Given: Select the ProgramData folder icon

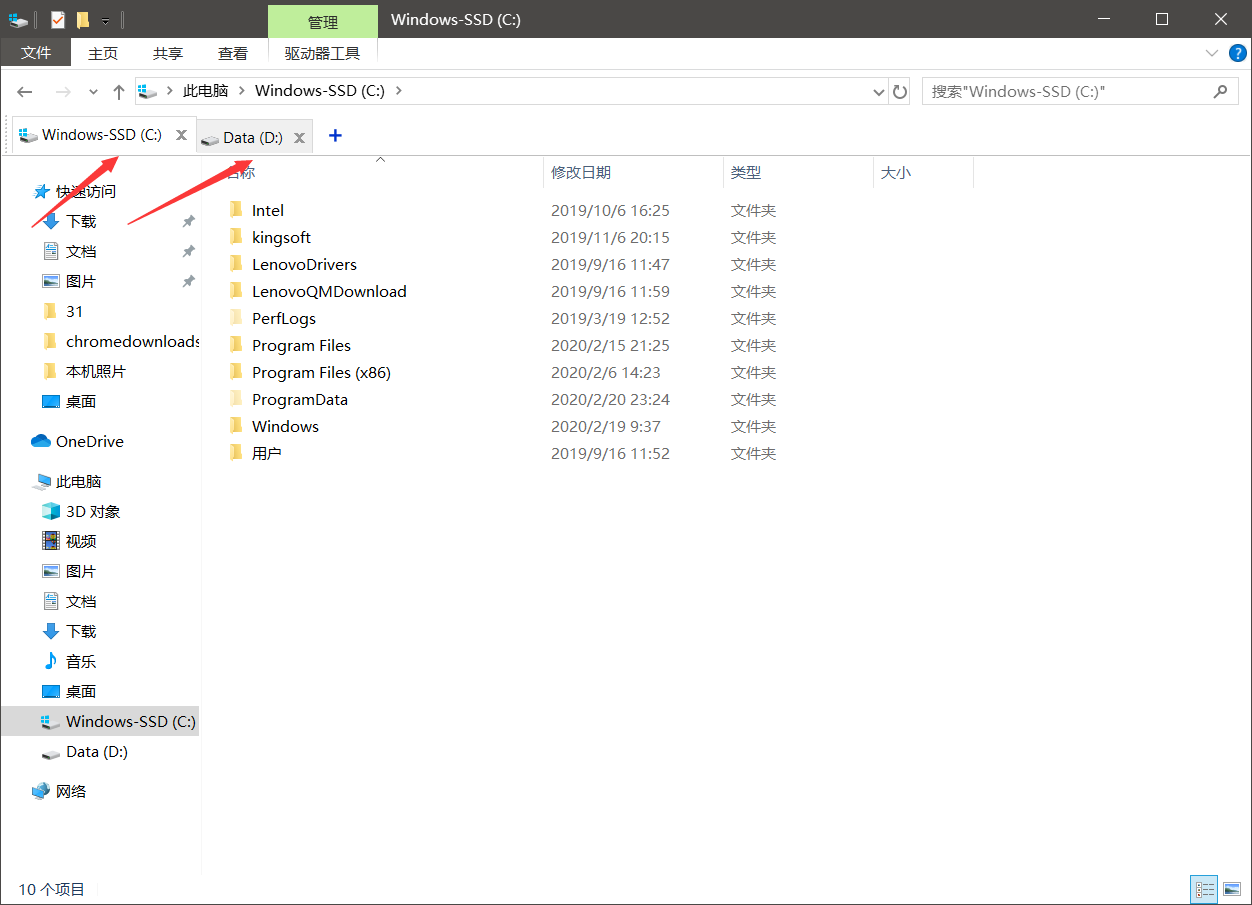Looking at the screenshot, I should pos(236,399).
